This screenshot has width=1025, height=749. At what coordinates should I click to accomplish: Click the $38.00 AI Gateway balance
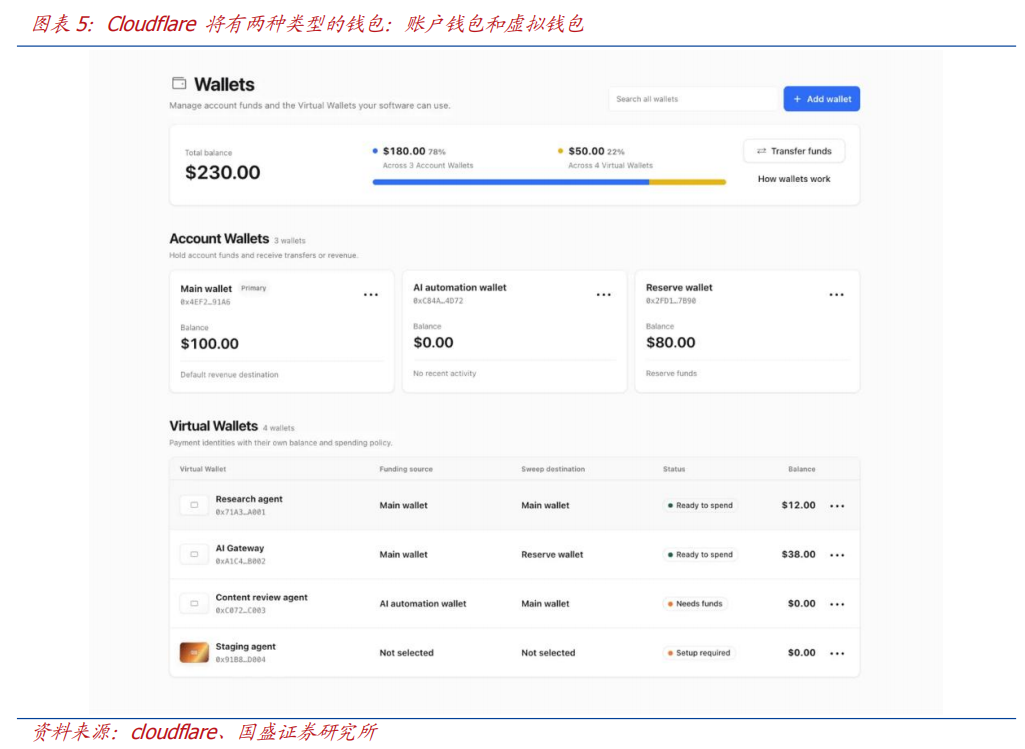pos(798,554)
